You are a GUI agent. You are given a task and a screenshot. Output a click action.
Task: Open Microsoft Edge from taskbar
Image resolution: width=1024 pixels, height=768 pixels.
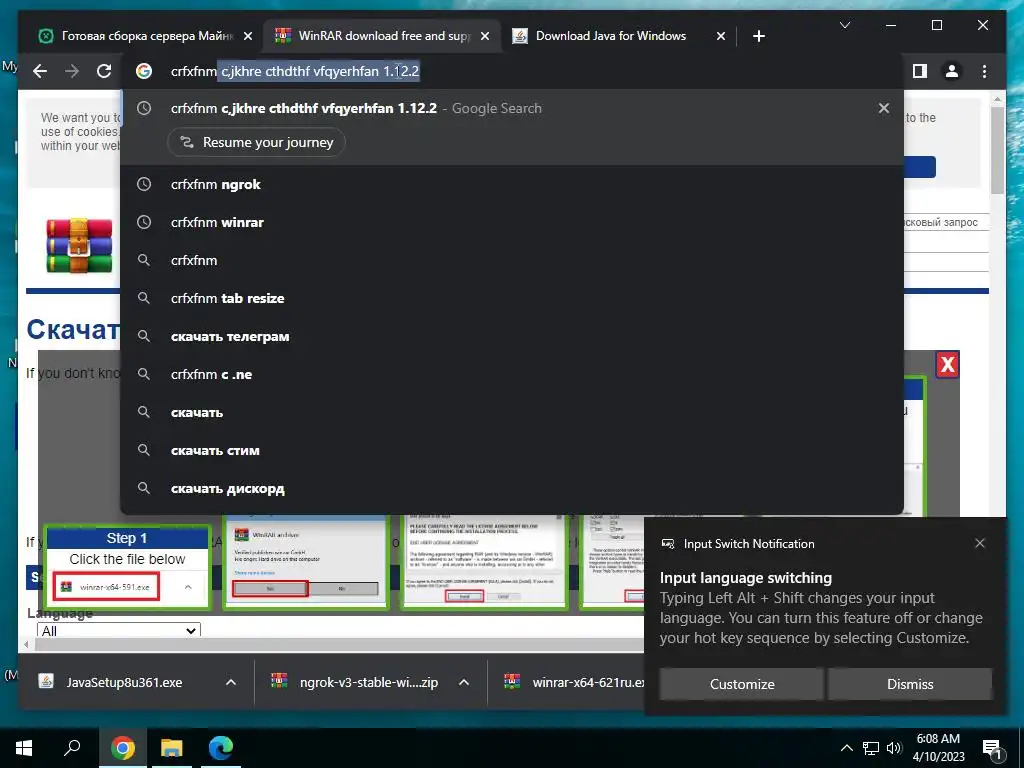[x=221, y=748]
